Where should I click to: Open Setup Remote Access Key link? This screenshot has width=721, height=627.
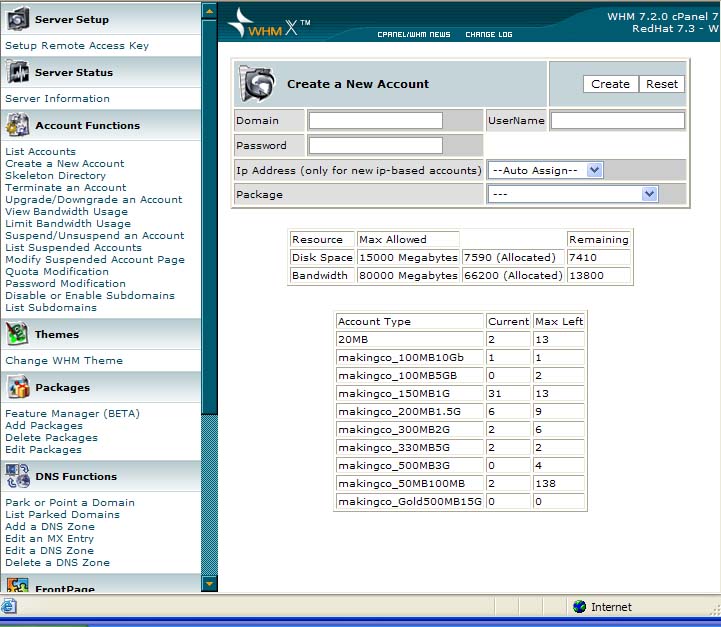(77, 46)
